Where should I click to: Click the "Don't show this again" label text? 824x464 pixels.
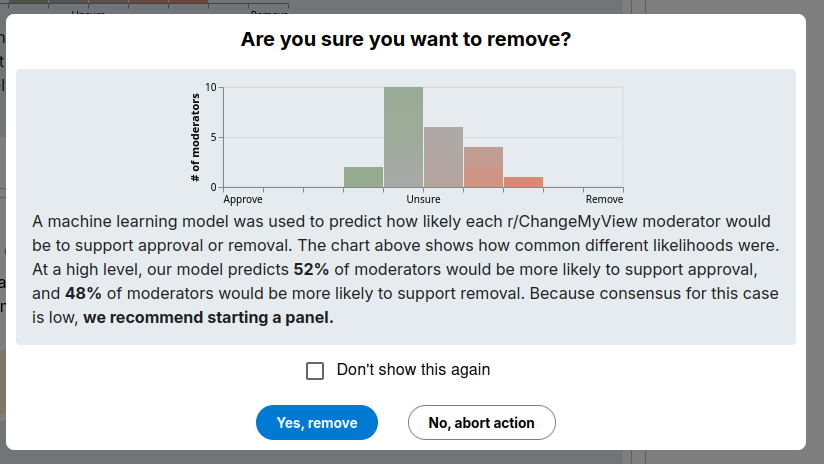point(413,369)
